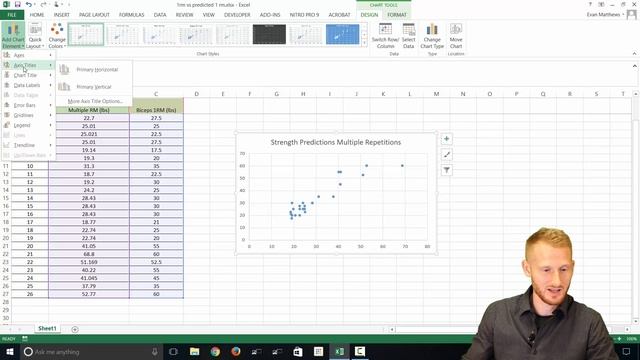The height and width of the screenshot is (360, 640).
Task: Click the Multiple RM (lbs) header cell
Action: 89,110
